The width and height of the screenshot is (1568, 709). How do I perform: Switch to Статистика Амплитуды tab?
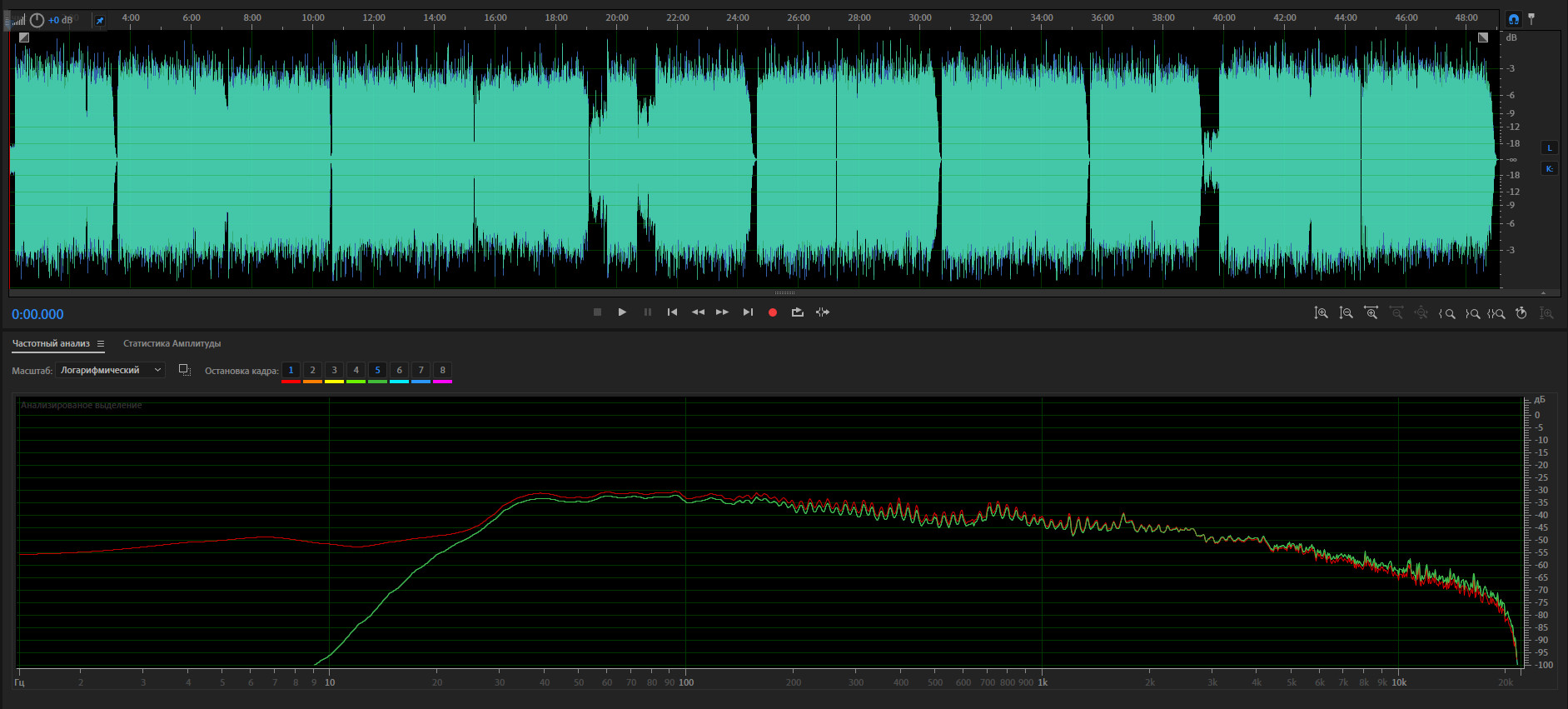172,344
